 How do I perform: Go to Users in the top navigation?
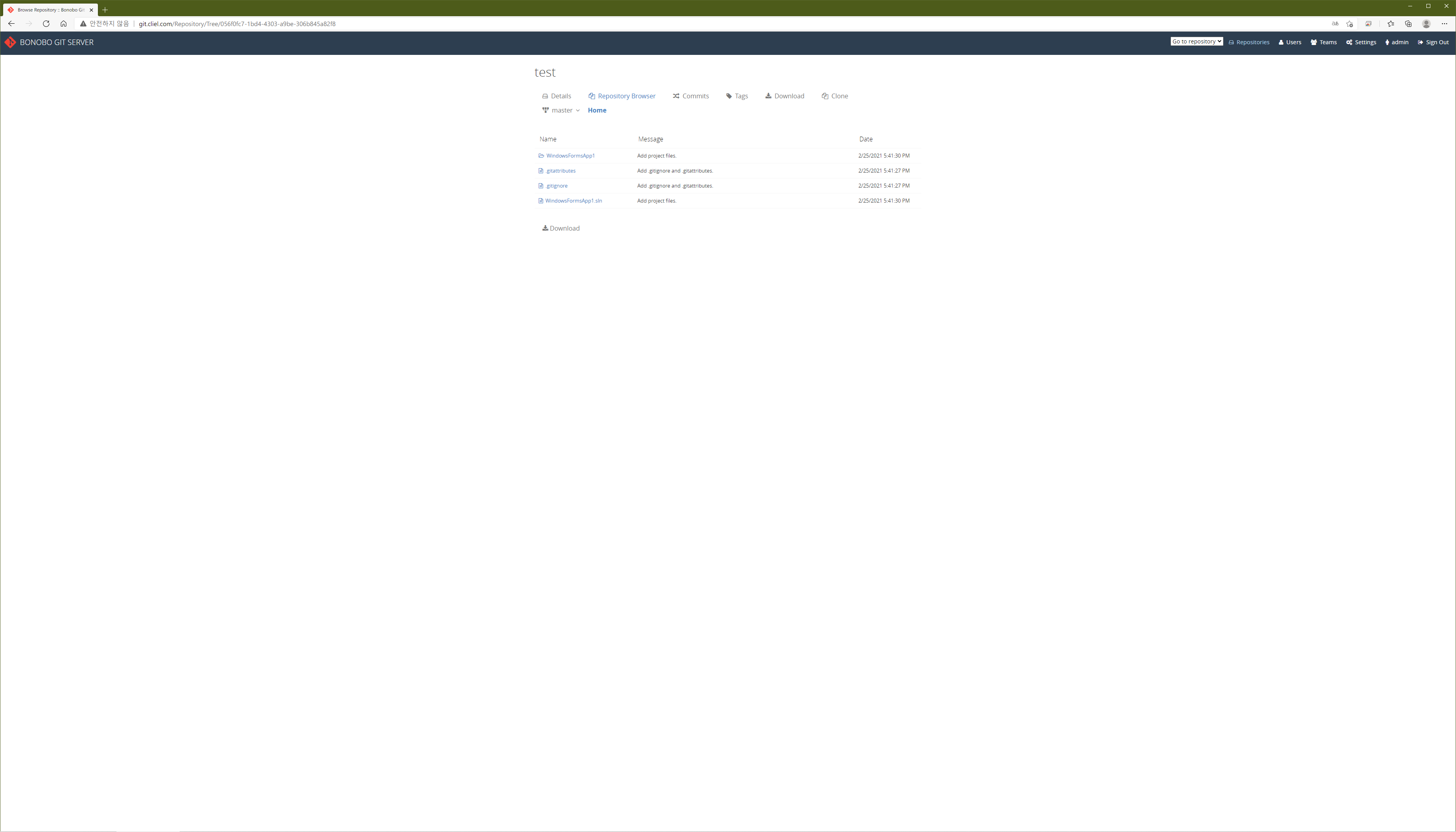point(1290,42)
